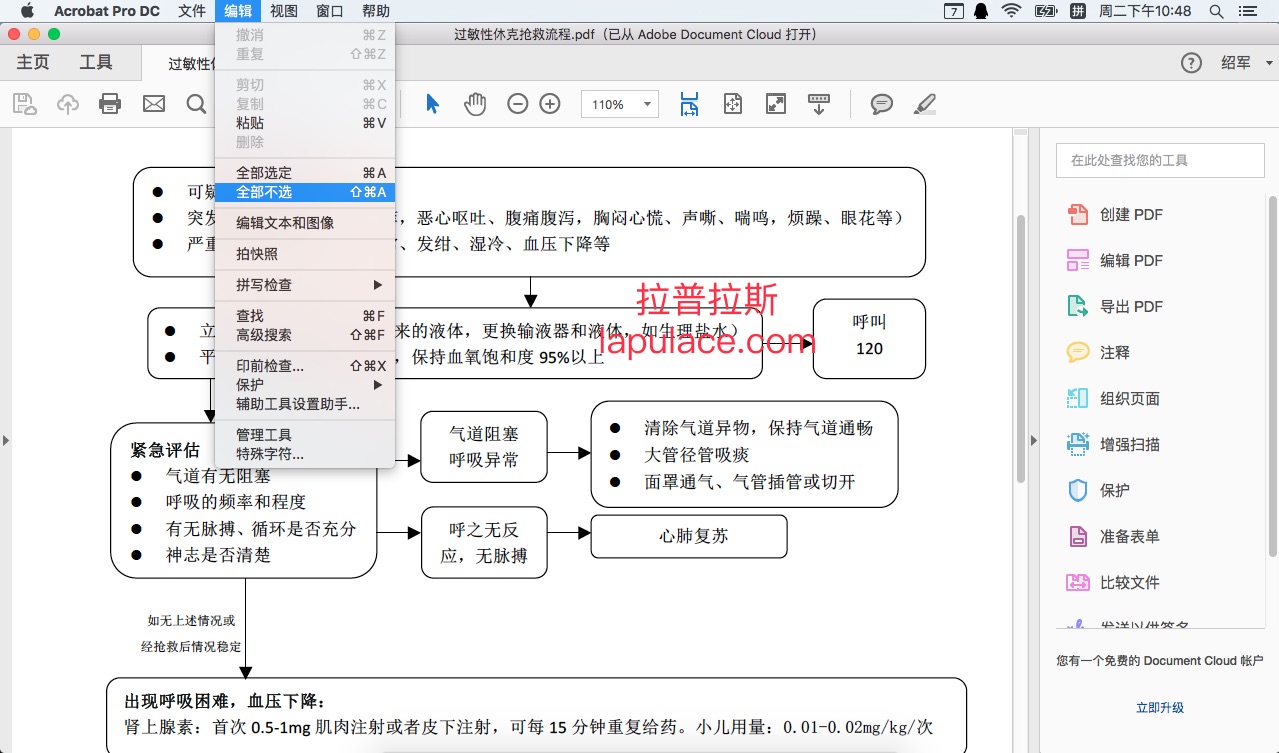Activate the hand pan tool
The height and width of the screenshot is (753, 1279).
click(x=475, y=104)
